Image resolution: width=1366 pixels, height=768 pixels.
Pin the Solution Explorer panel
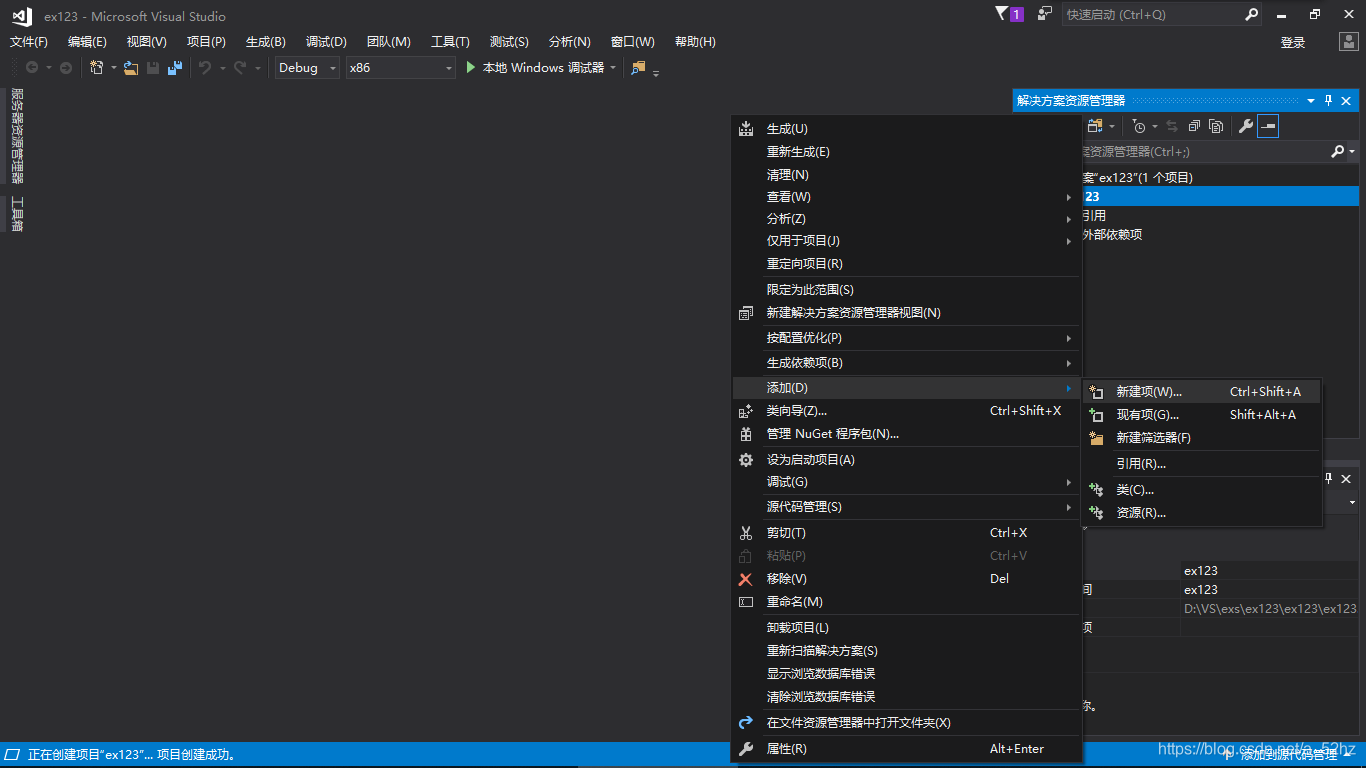point(1329,101)
